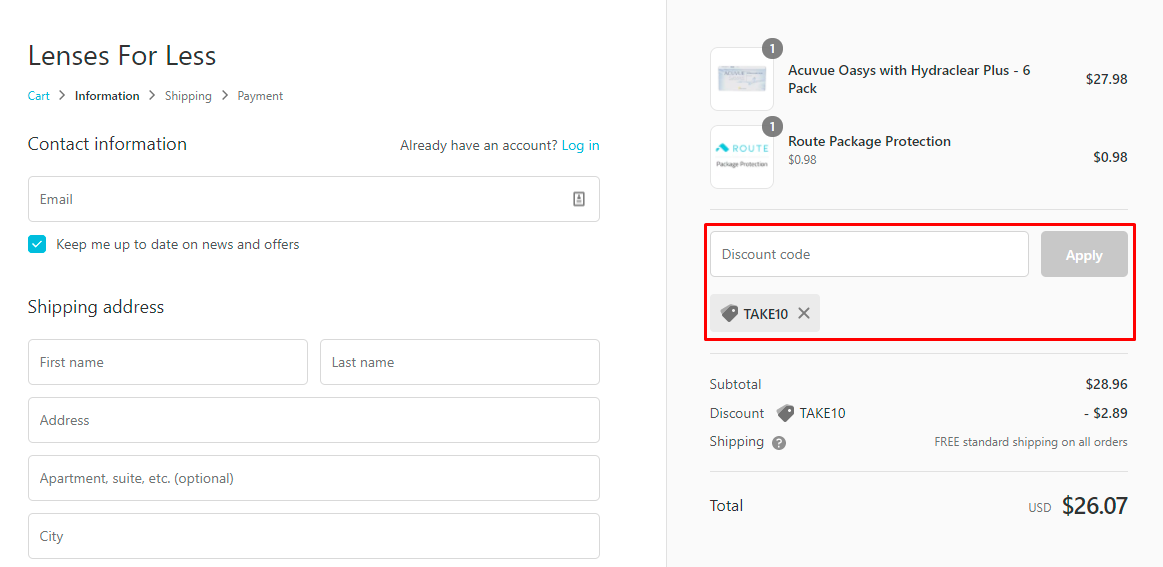Click the $28.96 subtotal value

point(1107,384)
